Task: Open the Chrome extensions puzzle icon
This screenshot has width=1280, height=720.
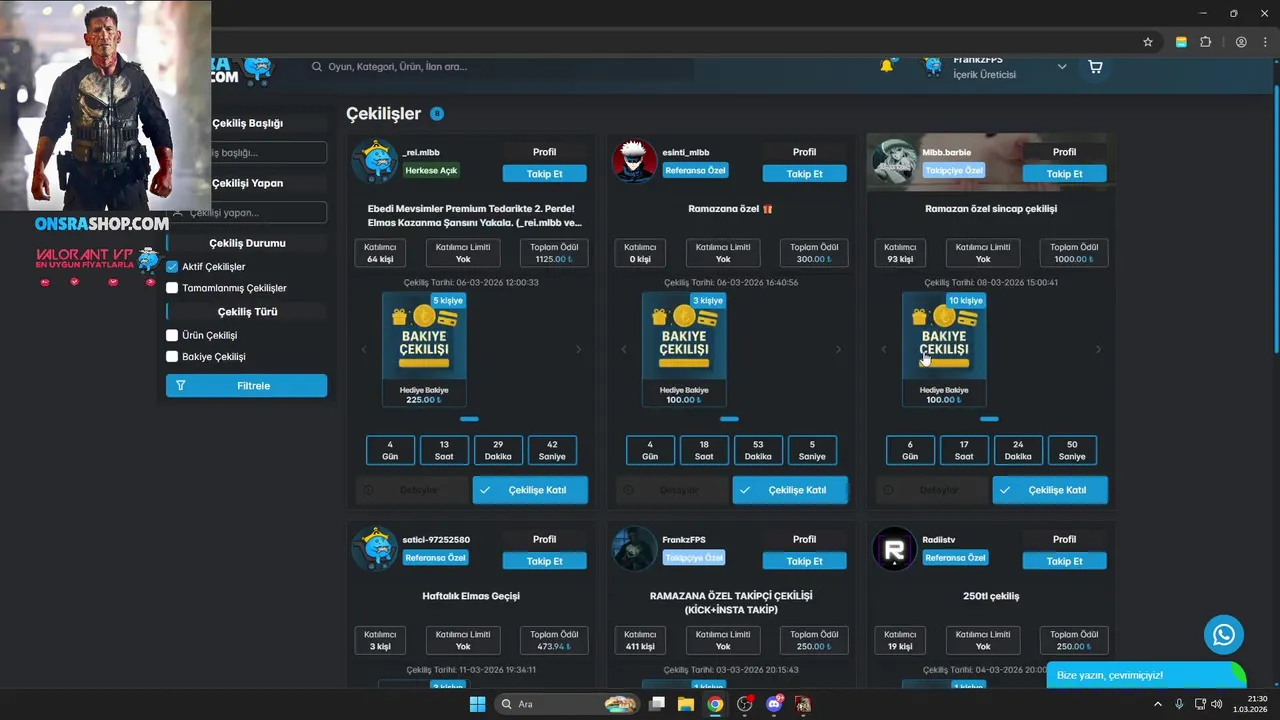Action: (x=1205, y=42)
